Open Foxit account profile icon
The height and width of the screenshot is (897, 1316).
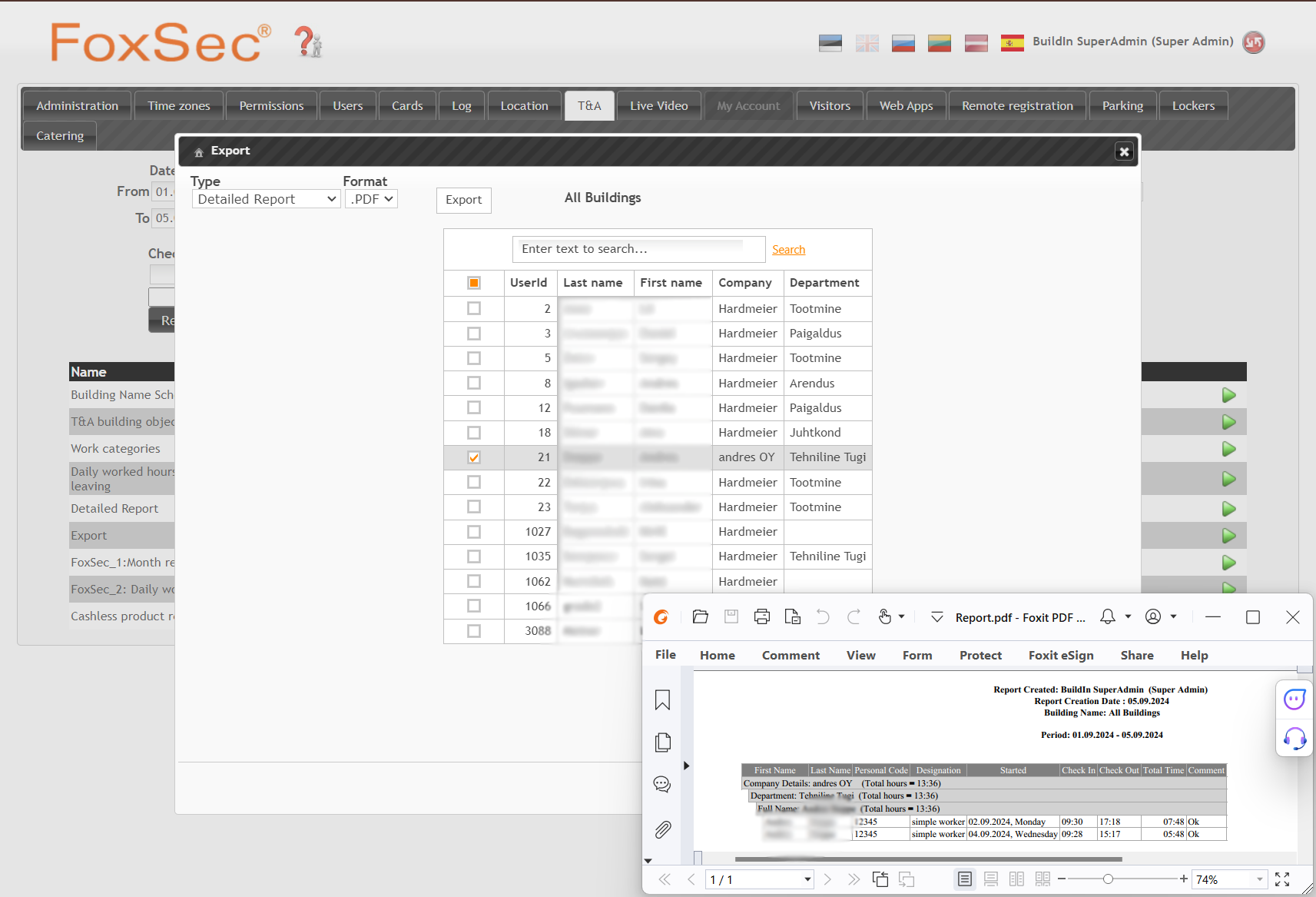pyautogui.click(x=1153, y=616)
